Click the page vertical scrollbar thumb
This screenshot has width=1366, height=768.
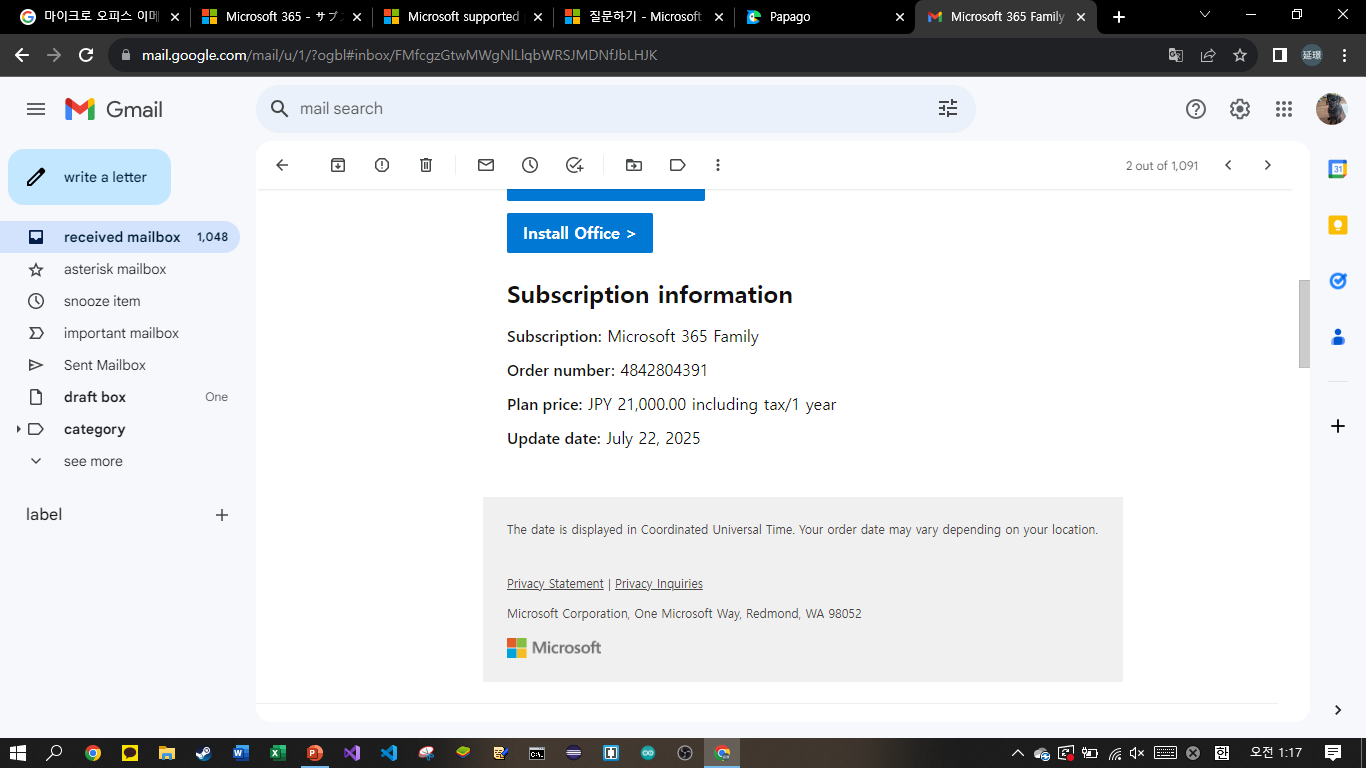(1304, 324)
